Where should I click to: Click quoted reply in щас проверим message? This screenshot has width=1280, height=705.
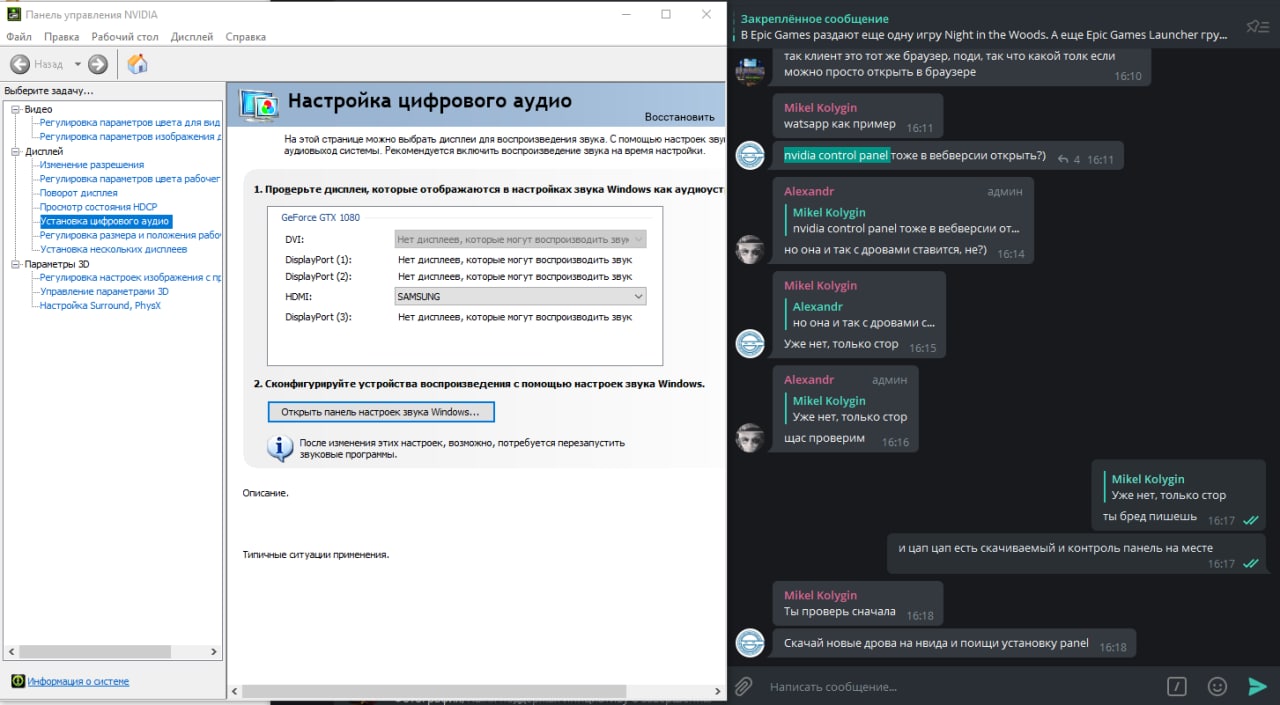[847, 409]
